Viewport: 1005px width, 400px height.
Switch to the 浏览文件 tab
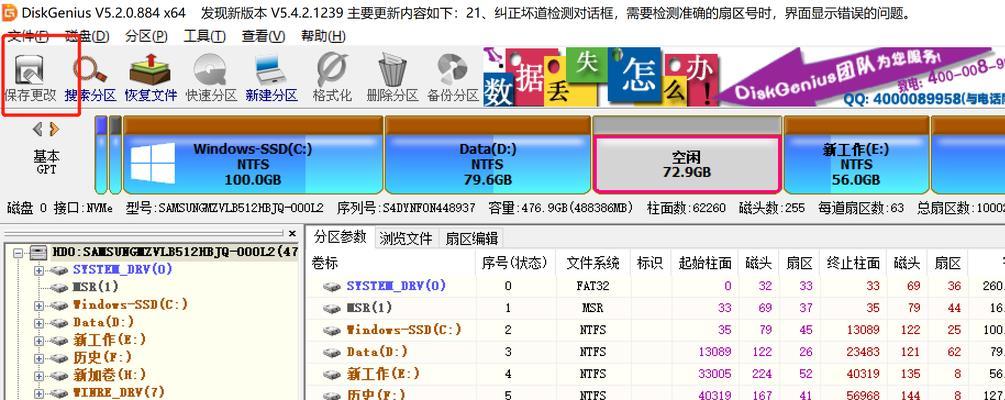click(x=406, y=238)
